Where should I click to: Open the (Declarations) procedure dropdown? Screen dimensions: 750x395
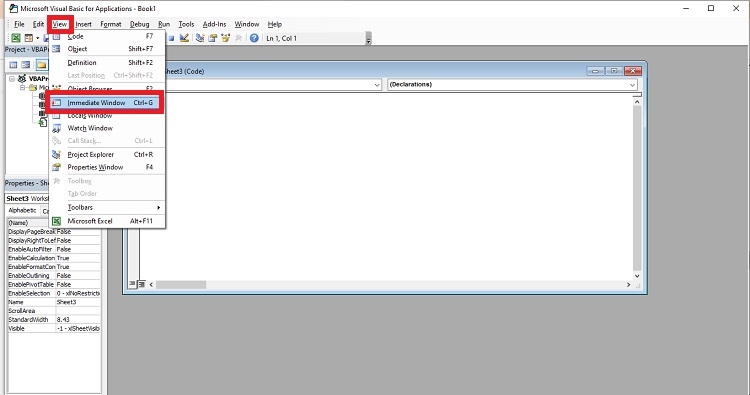[x=632, y=85]
